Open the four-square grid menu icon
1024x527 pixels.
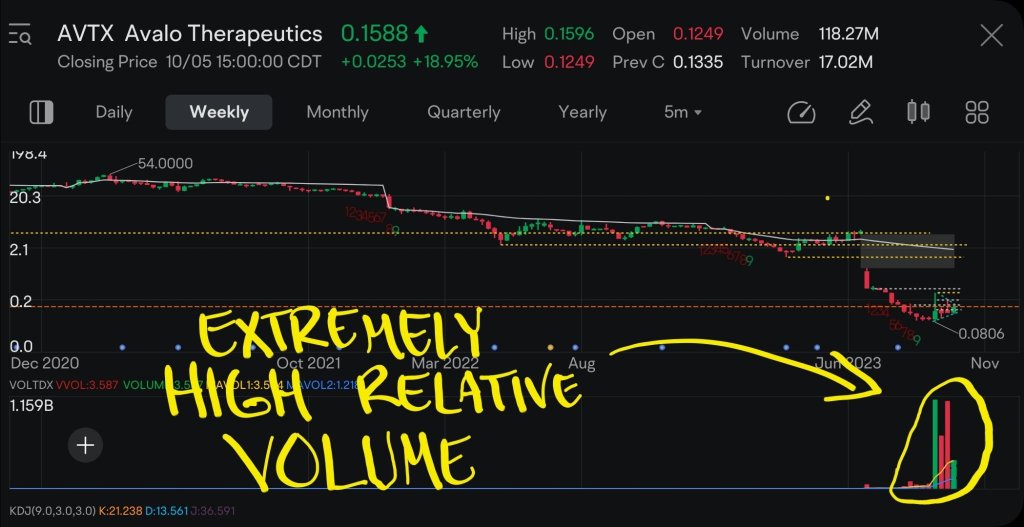pyautogui.click(x=976, y=112)
